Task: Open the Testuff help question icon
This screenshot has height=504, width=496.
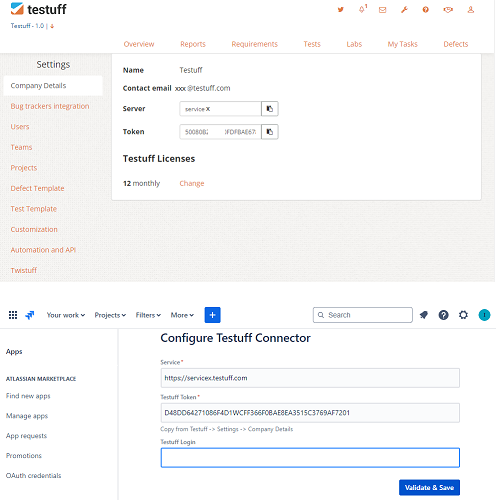Action: tap(426, 10)
